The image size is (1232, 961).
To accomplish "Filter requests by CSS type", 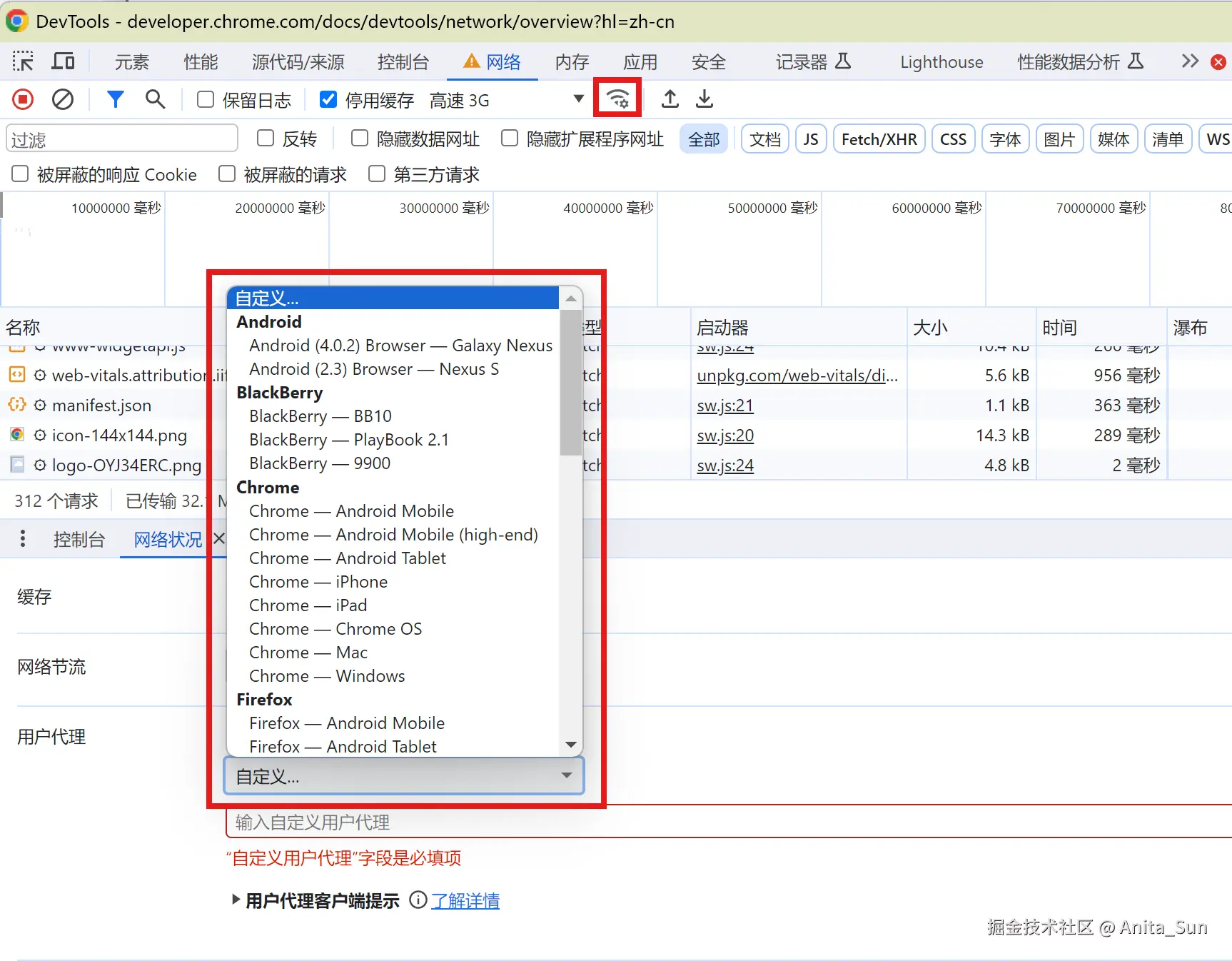I will coord(953,139).
